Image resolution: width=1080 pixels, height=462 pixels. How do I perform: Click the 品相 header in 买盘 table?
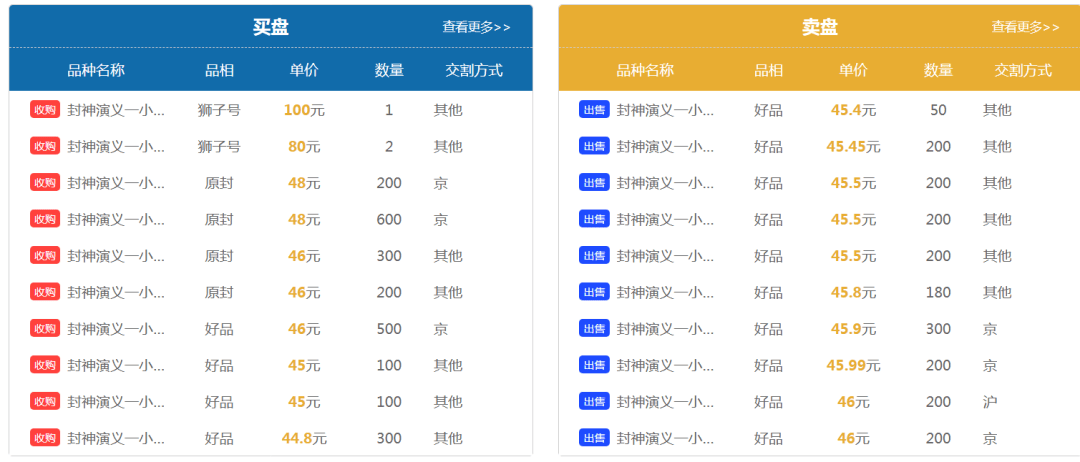219,70
